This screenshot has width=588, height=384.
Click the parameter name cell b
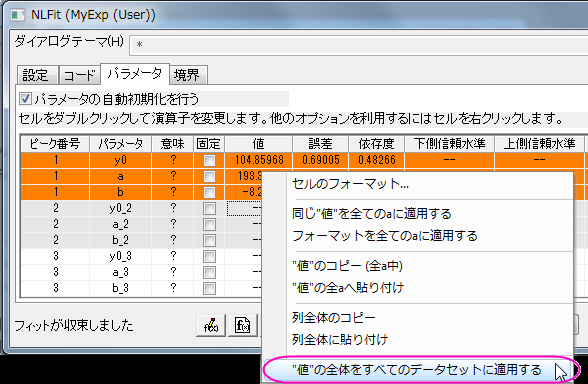[120, 192]
